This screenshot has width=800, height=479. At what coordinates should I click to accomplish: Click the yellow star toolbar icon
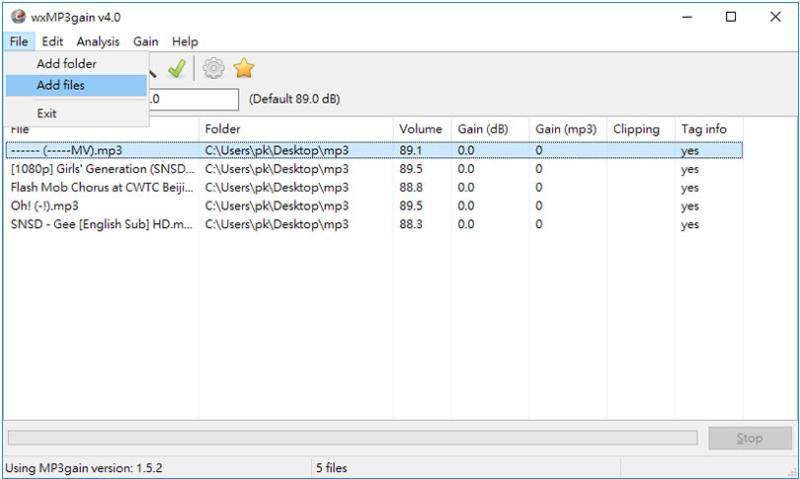pos(244,68)
